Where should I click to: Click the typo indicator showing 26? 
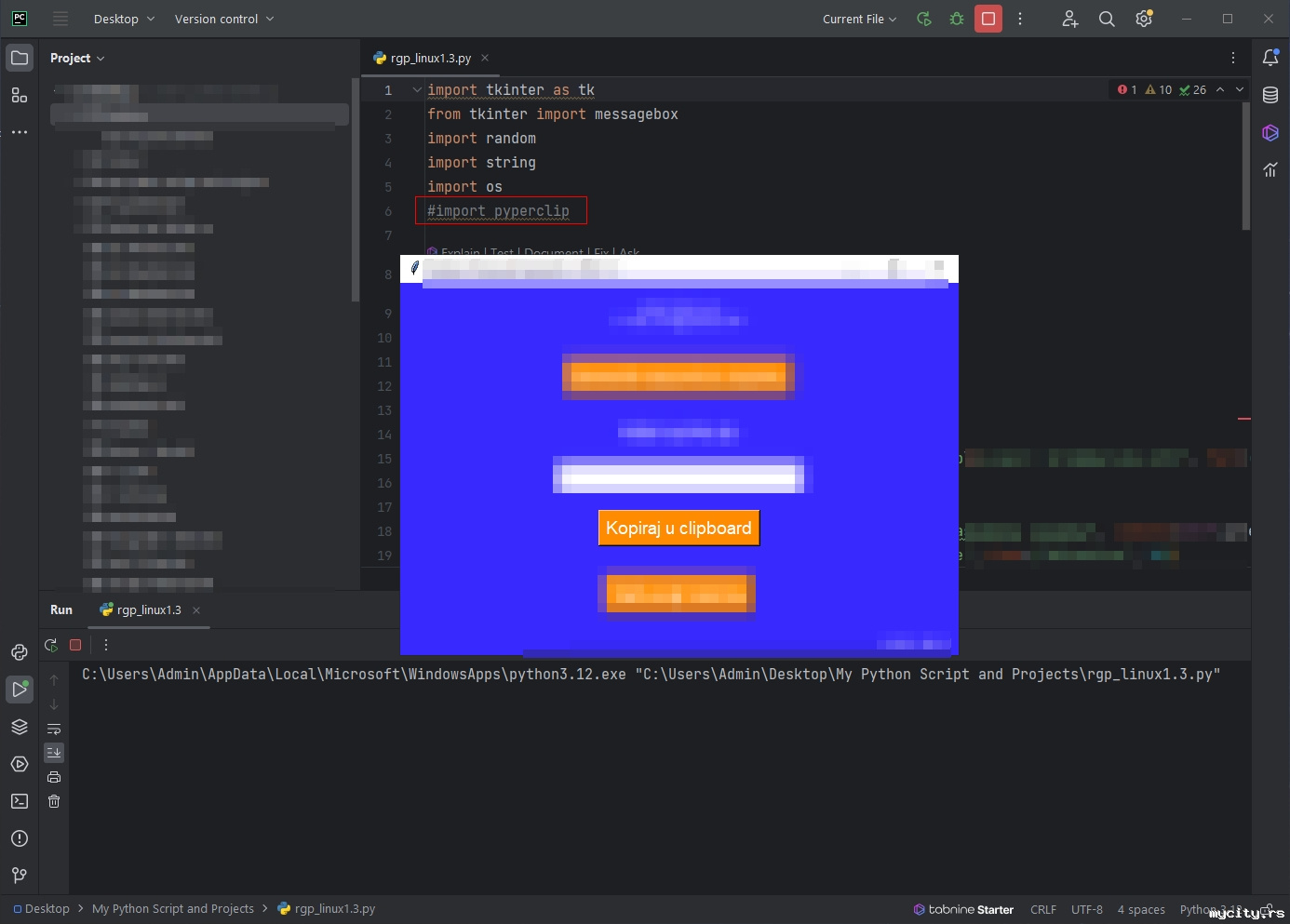(1192, 89)
